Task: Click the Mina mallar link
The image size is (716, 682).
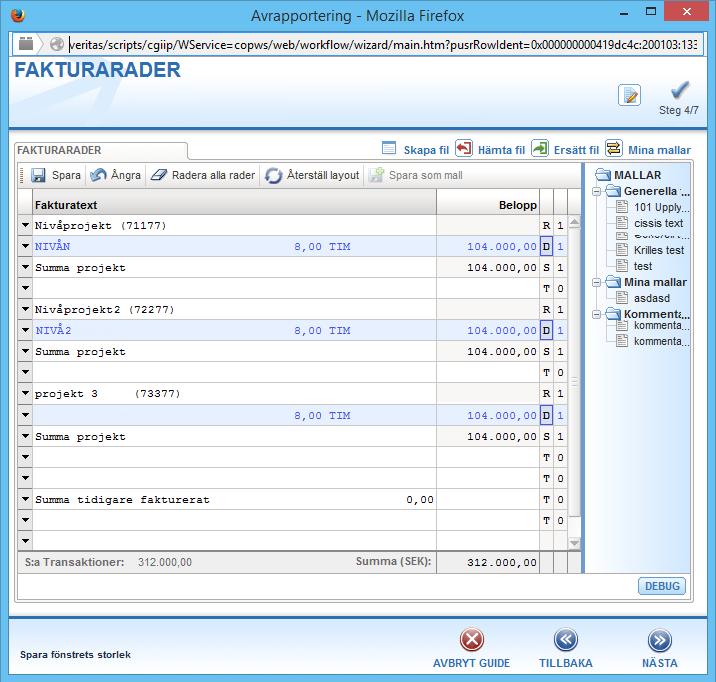Action: 659,150
